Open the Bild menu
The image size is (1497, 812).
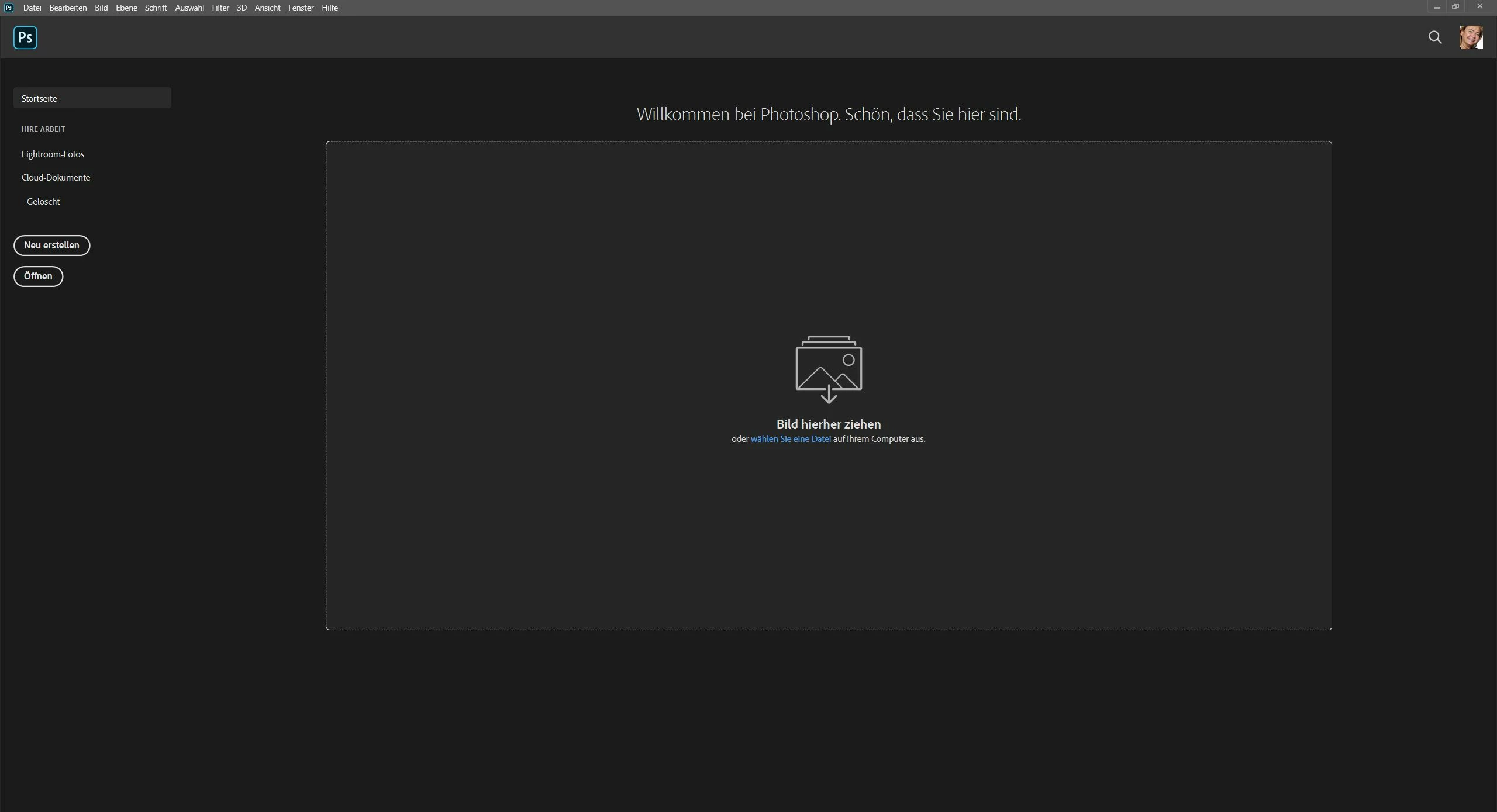coord(101,8)
